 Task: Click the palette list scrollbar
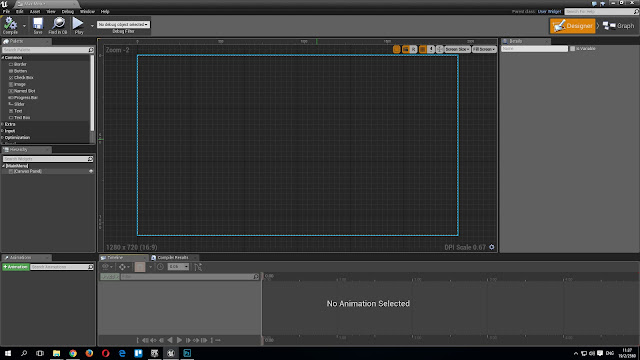click(x=92, y=94)
